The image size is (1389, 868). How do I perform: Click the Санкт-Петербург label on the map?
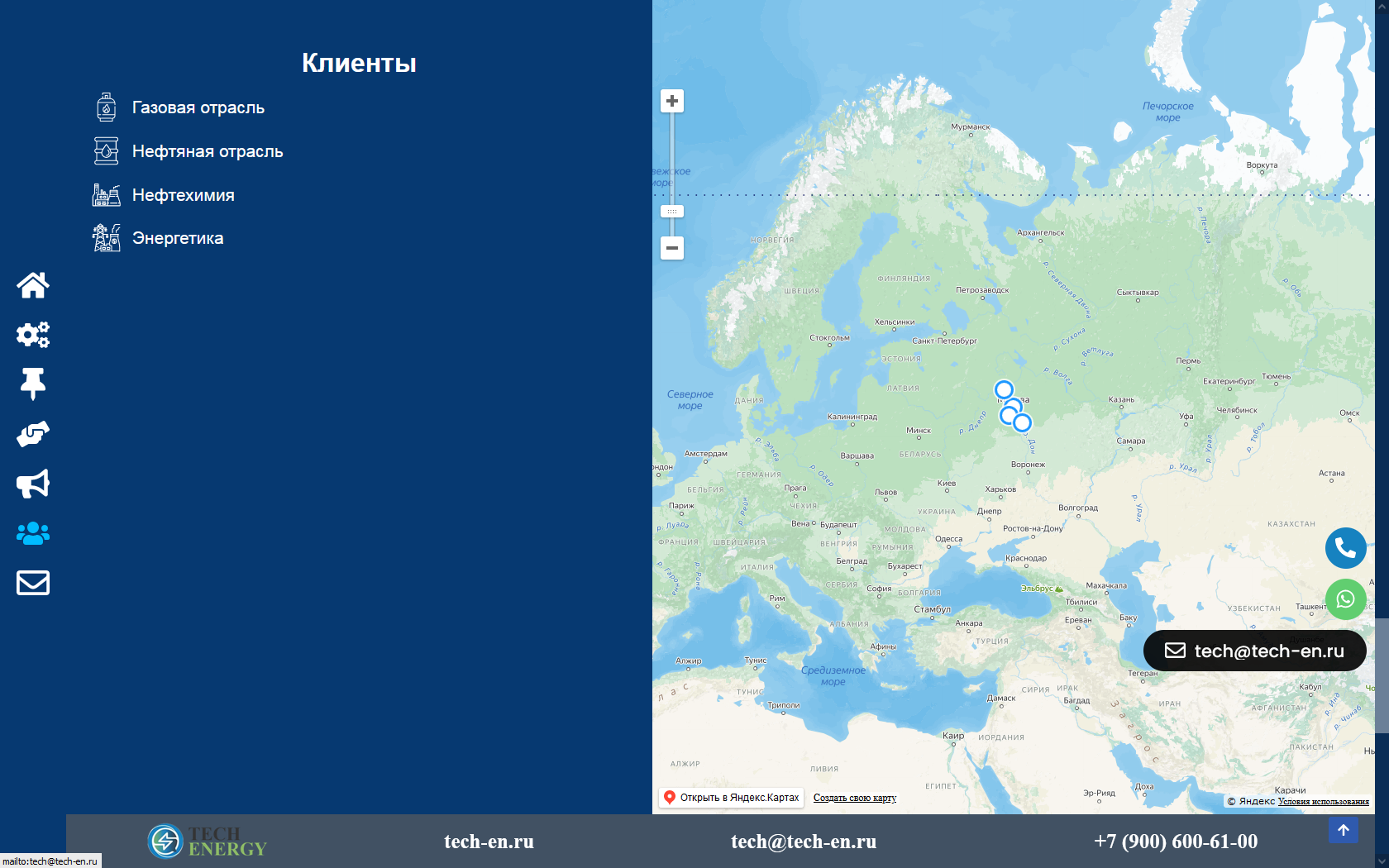(944, 341)
